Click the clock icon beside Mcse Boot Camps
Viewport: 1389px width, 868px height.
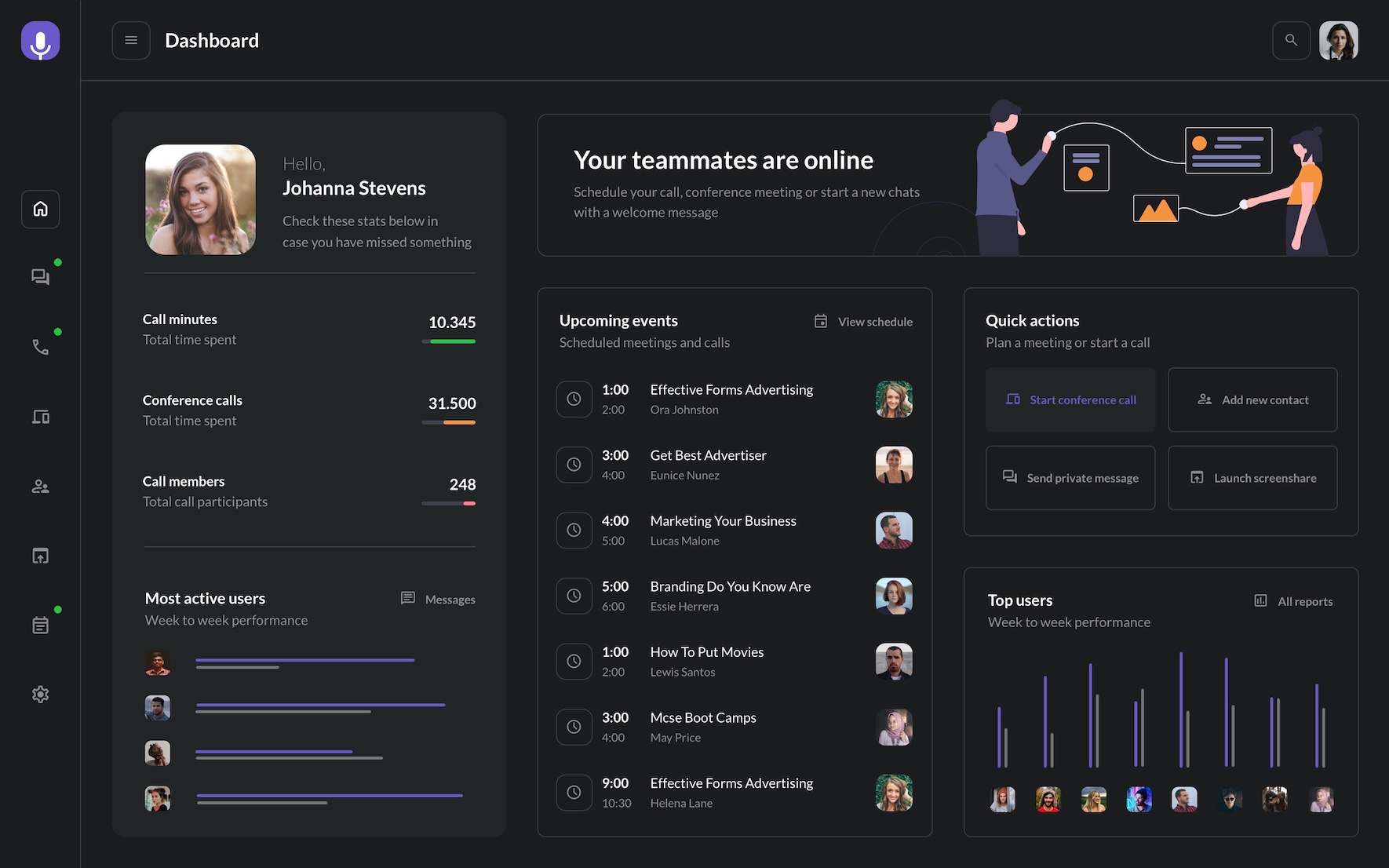tap(574, 727)
